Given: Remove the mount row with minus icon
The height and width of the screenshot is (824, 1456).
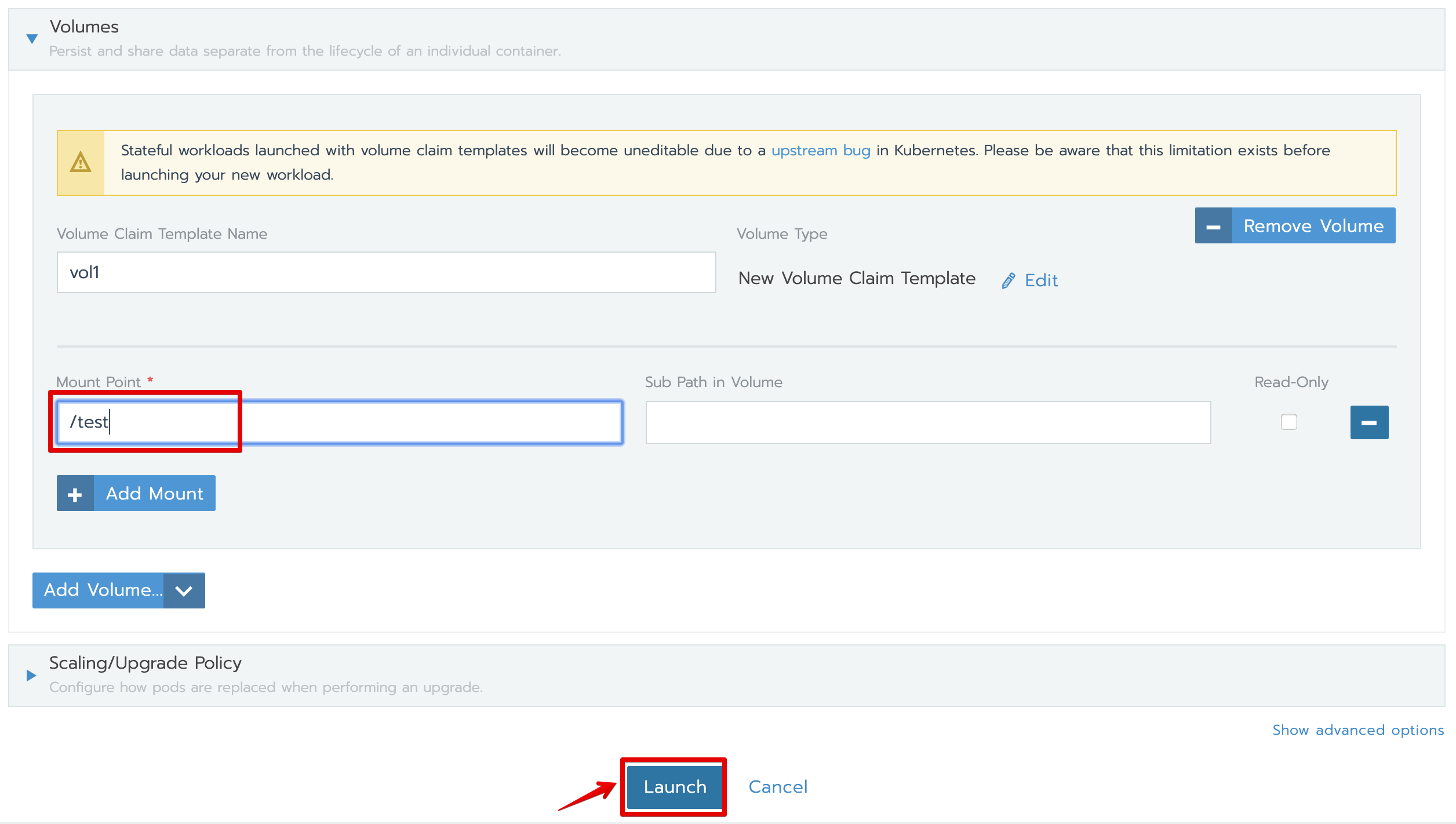Looking at the screenshot, I should point(1368,422).
